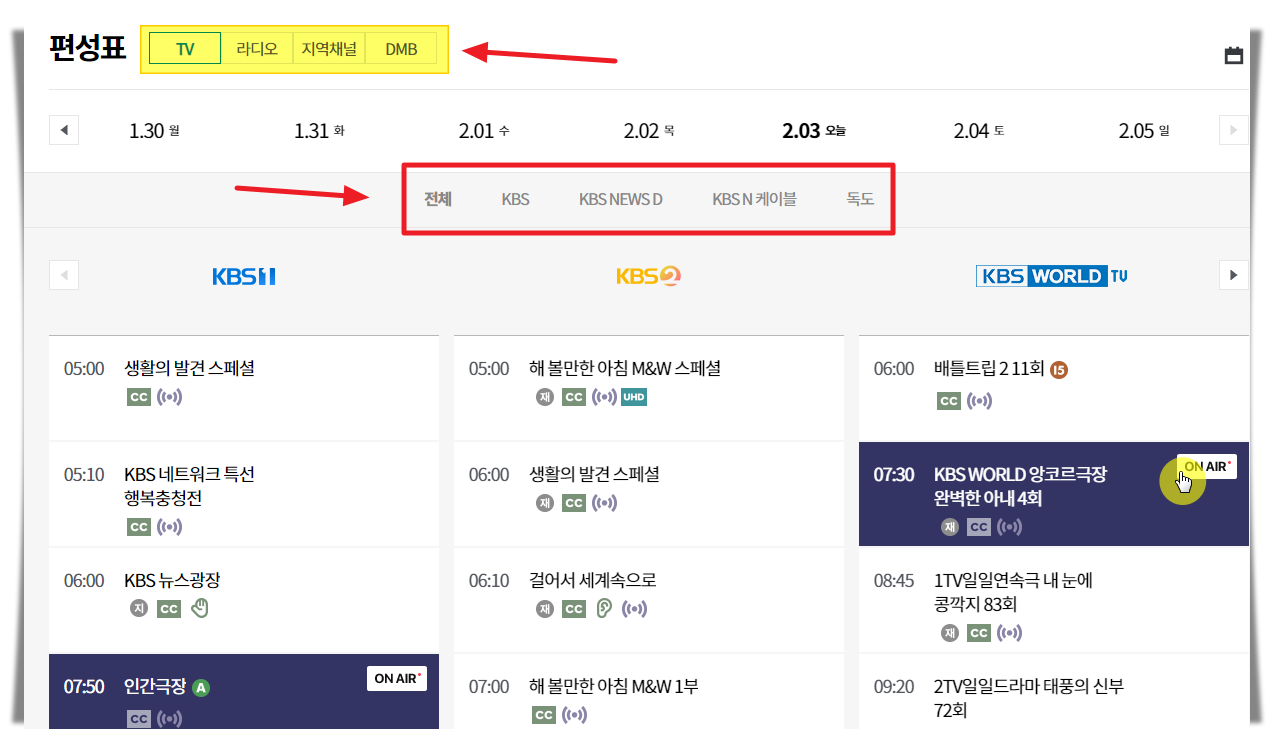
Task: Filter channels by KBS NEWS D
Action: coord(621,199)
